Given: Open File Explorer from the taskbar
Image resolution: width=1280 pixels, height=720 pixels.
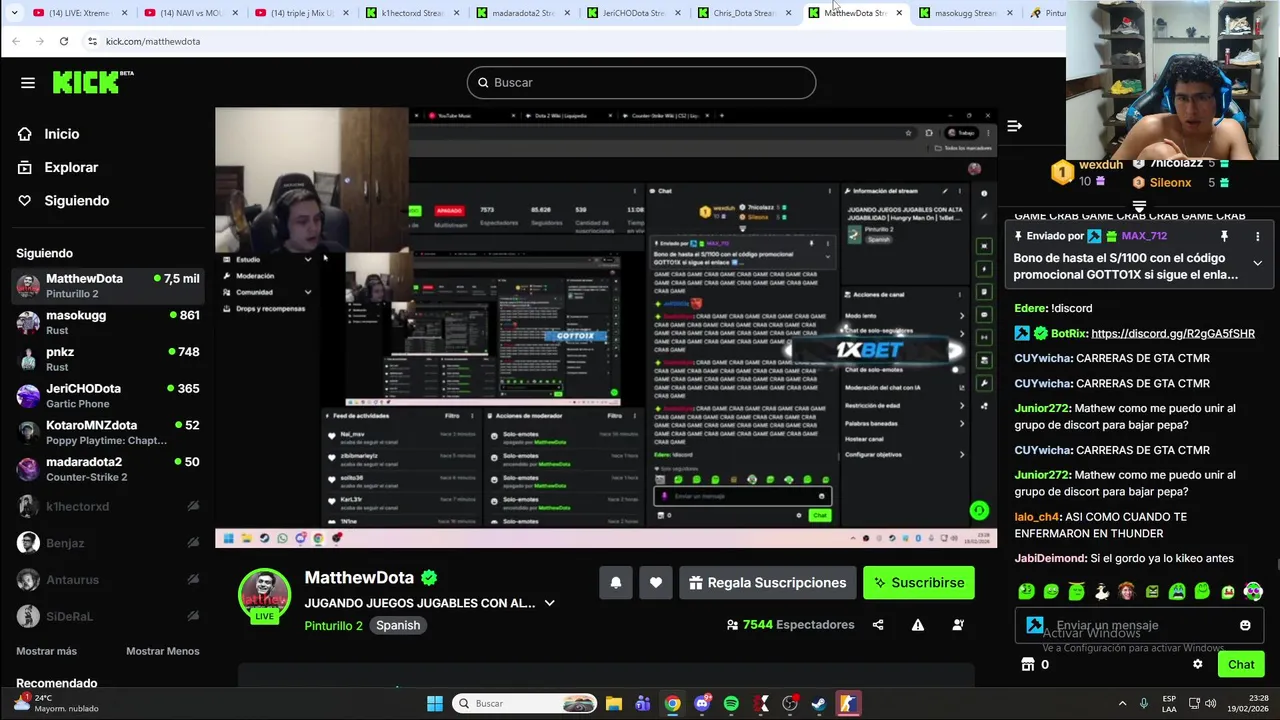Looking at the screenshot, I should pos(614,704).
